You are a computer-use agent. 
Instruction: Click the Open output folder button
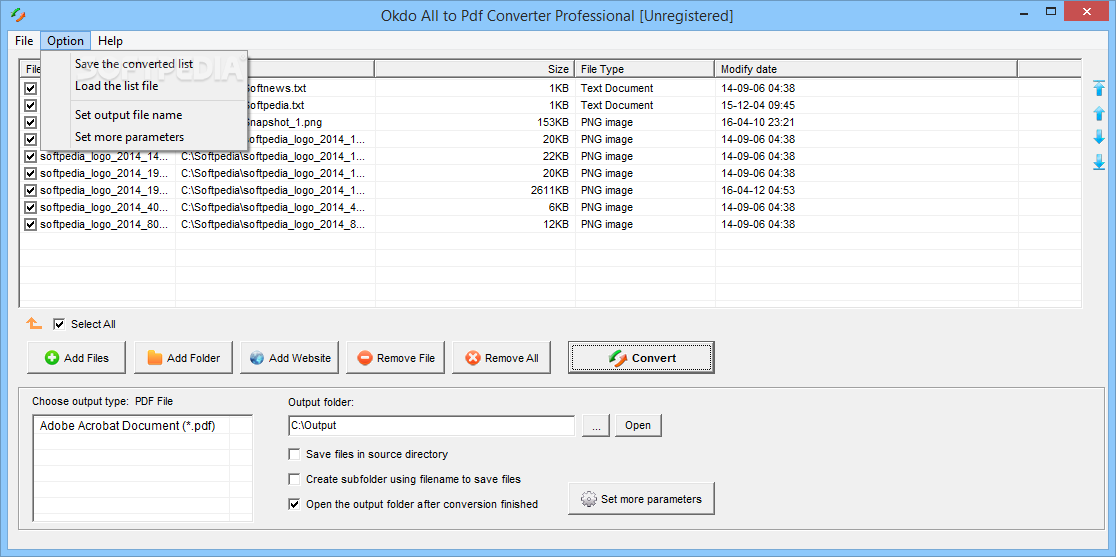(x=638, y=425)
